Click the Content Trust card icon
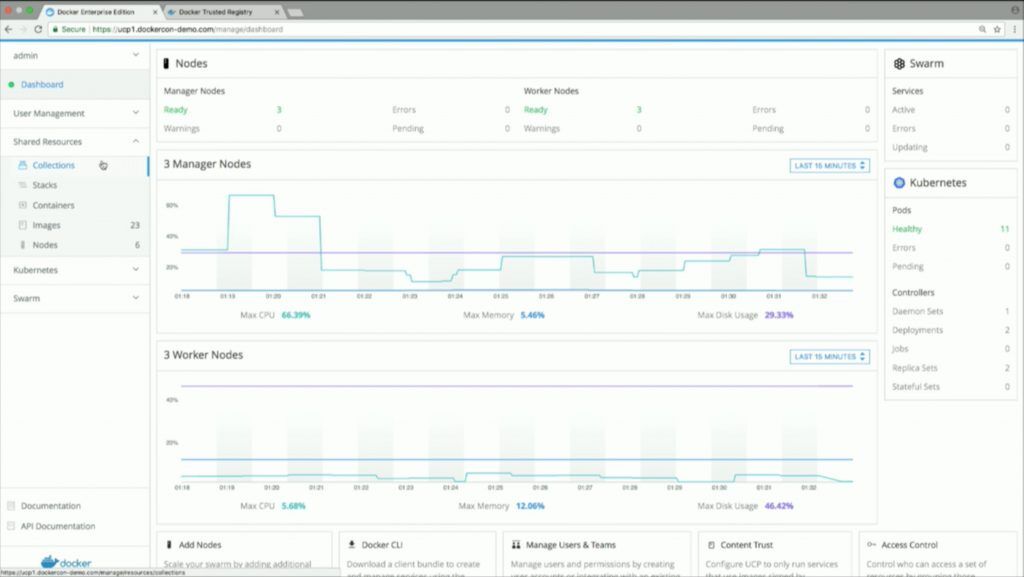This screenshot has height=577, width=1024. point(711,544)
